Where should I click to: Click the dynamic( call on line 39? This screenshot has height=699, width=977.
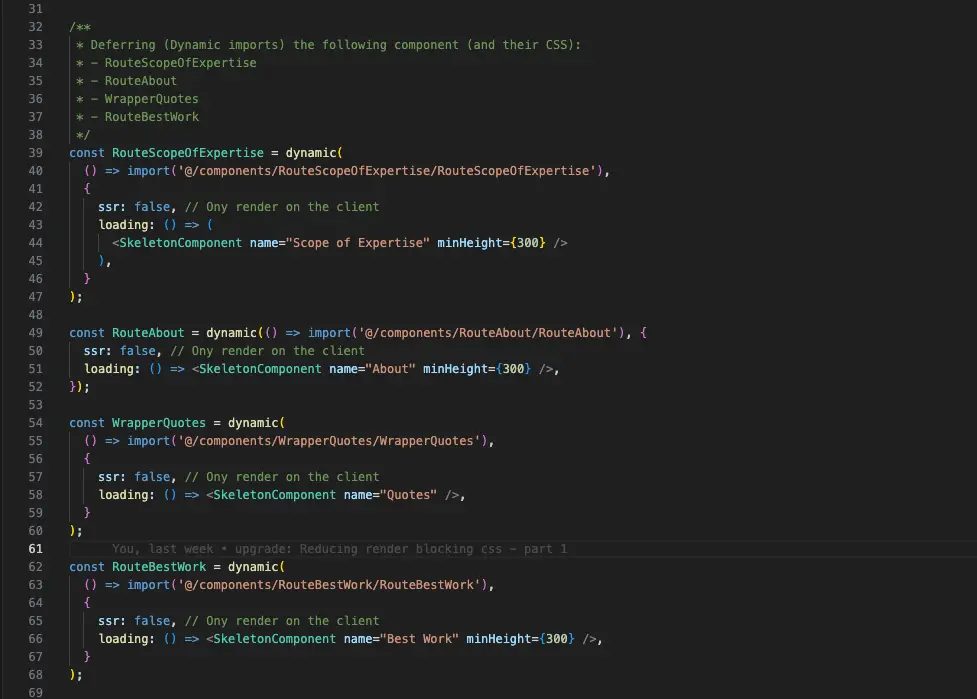point(314,153)
